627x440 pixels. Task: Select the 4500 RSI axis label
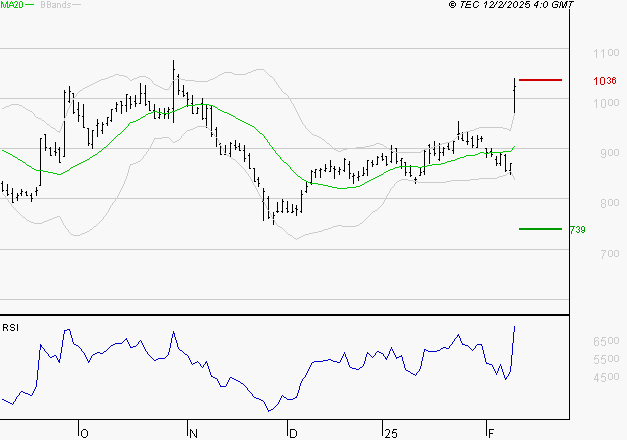pos(605,378)
